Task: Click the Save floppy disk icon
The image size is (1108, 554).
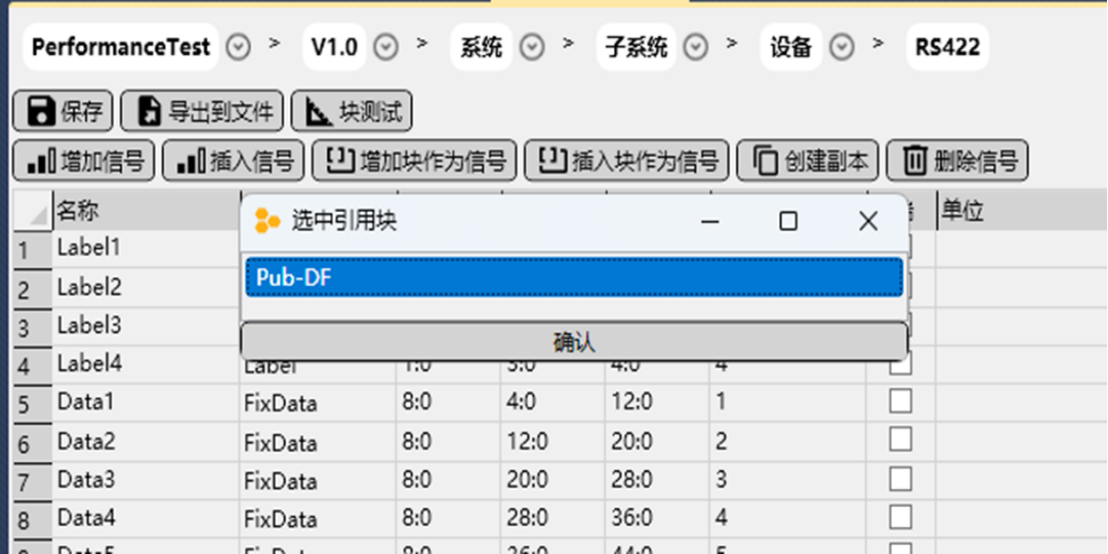Action: click(x=41, y=111)
